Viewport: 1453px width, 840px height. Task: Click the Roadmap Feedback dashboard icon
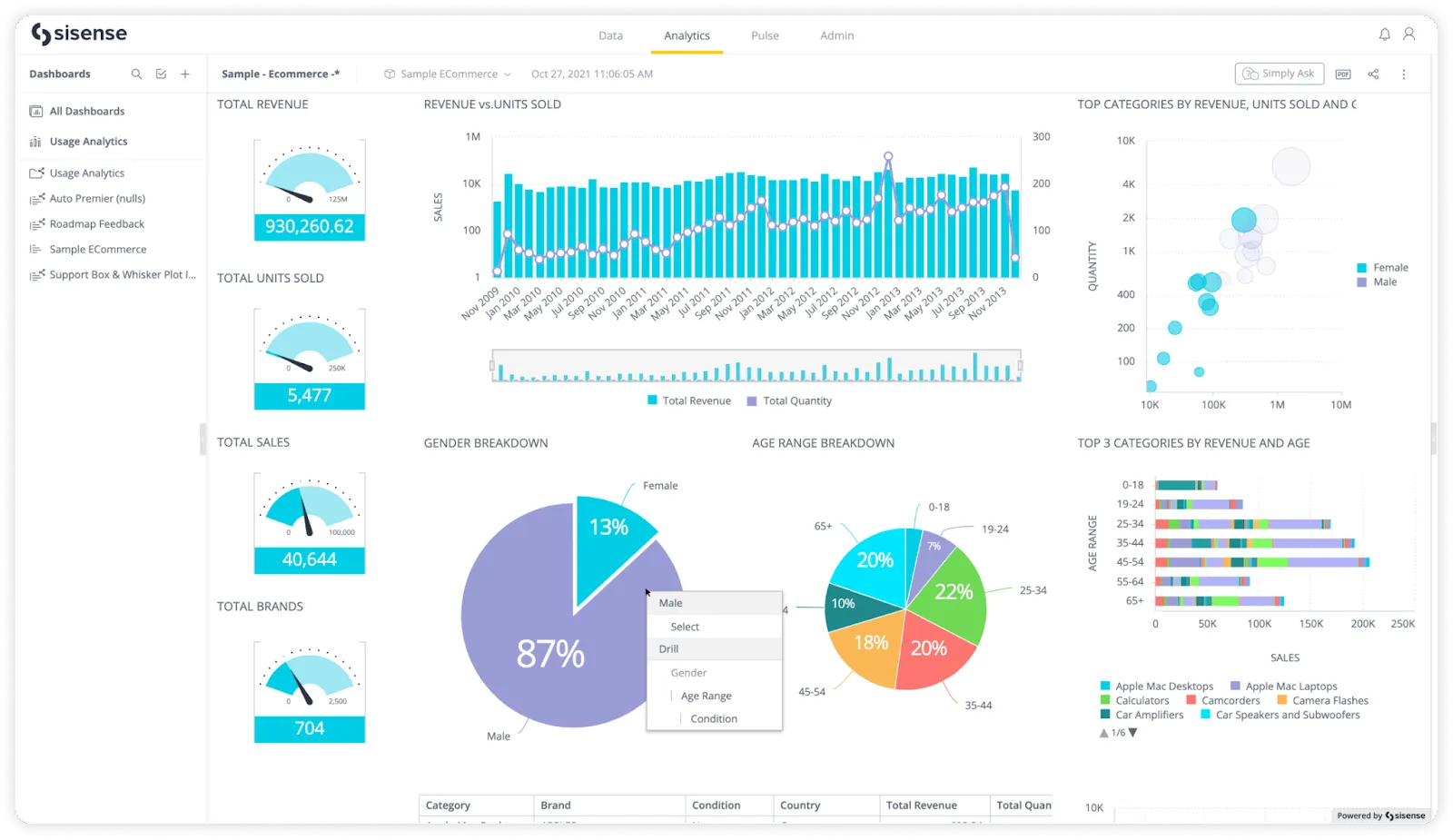(36, 223)
